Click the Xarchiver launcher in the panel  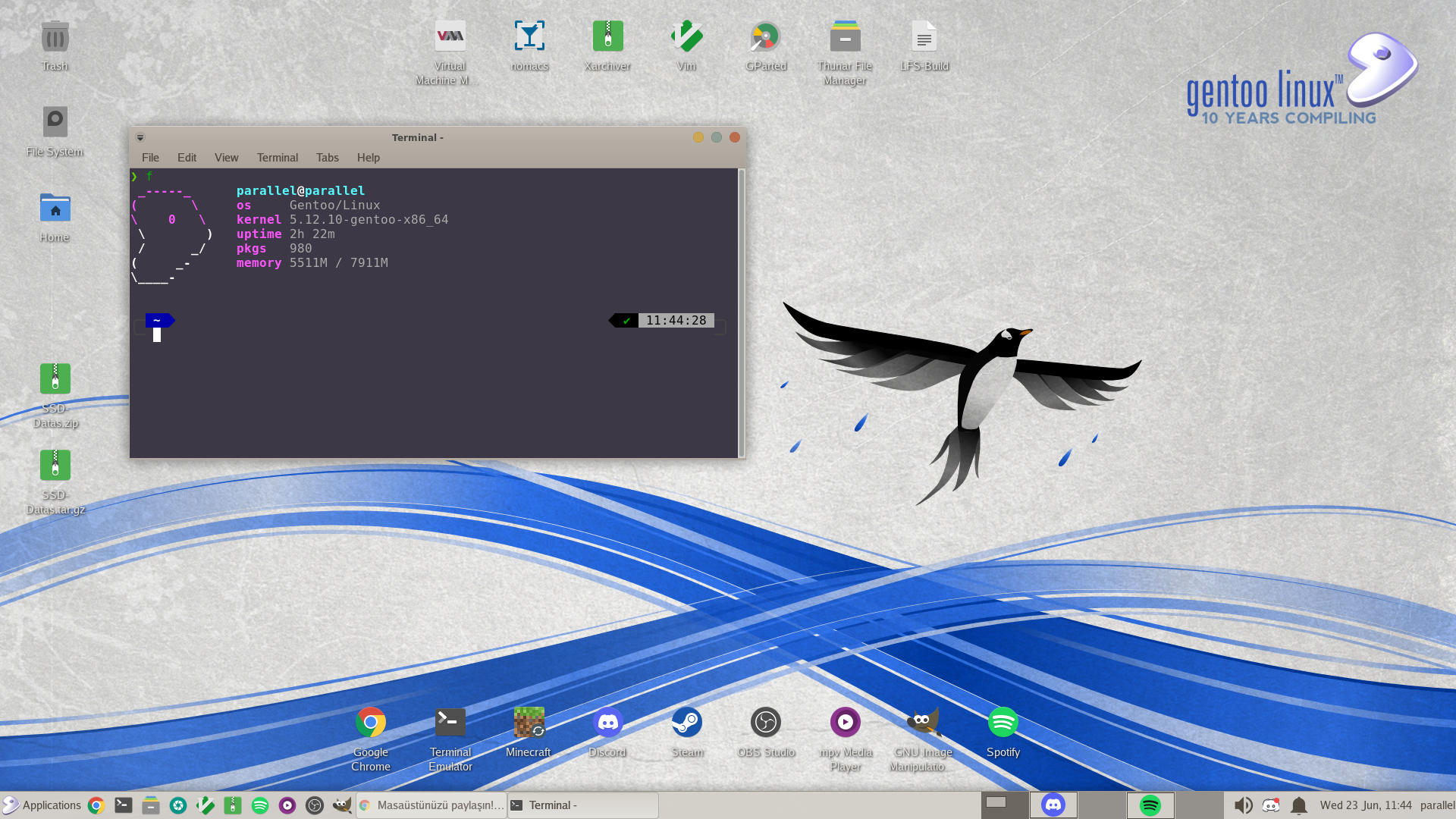point(233,805)
